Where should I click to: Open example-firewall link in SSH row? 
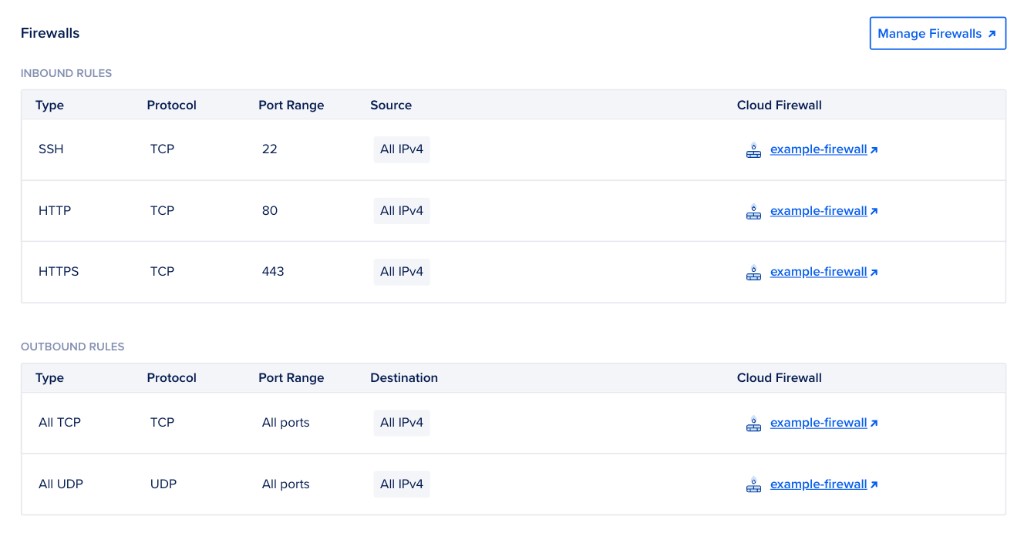point(824,150)
